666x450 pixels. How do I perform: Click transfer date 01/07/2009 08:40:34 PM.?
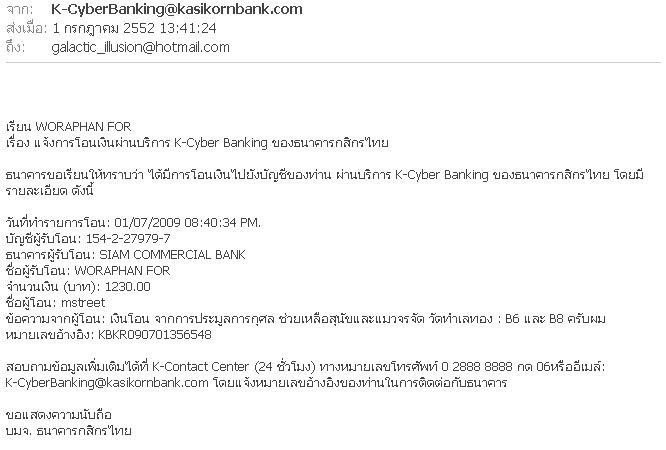(x=187, y=223)
